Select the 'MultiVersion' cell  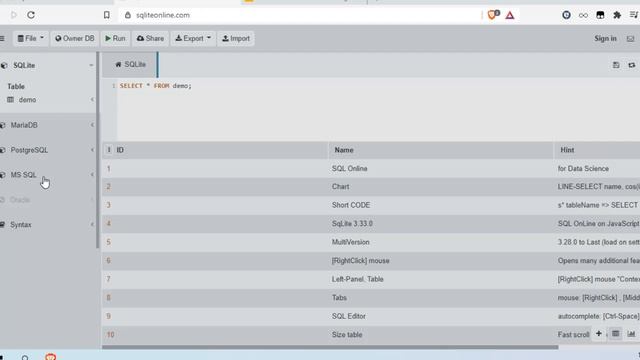tap(350, 242)
